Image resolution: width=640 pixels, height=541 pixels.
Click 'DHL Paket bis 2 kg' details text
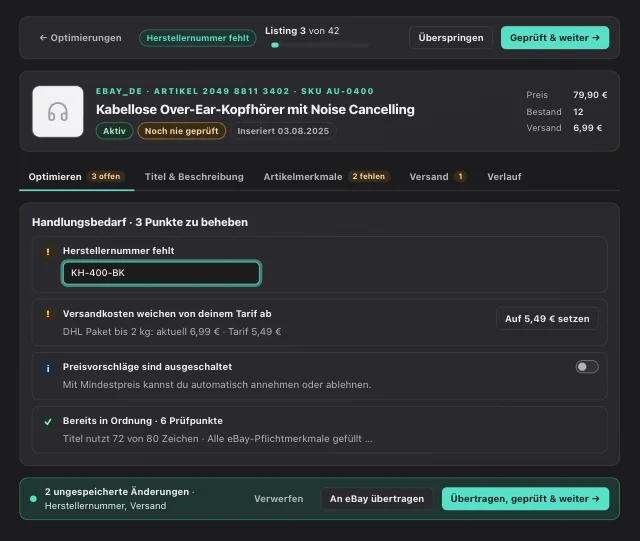172,332
